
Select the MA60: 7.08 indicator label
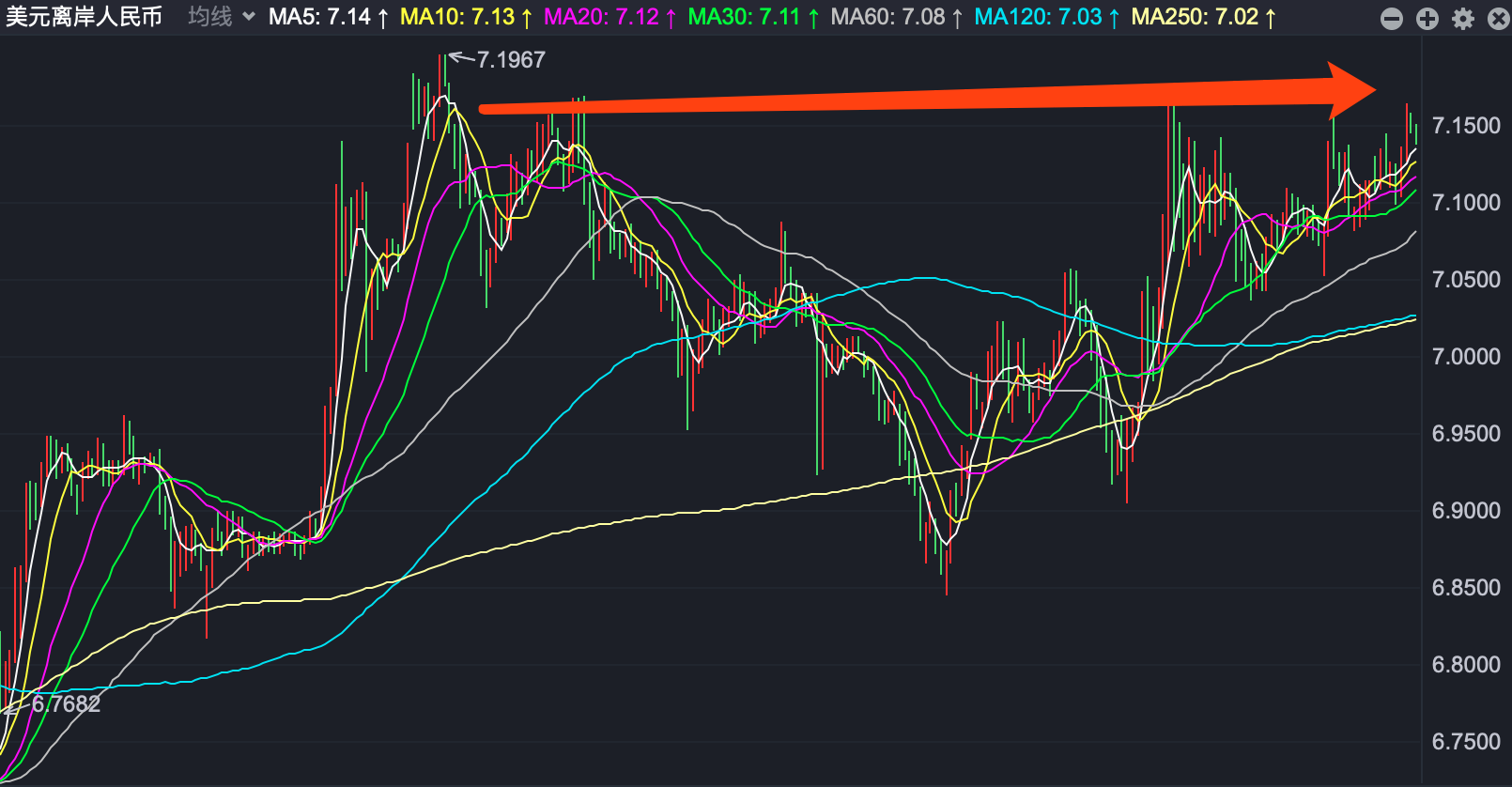click(x=897, y=17)
